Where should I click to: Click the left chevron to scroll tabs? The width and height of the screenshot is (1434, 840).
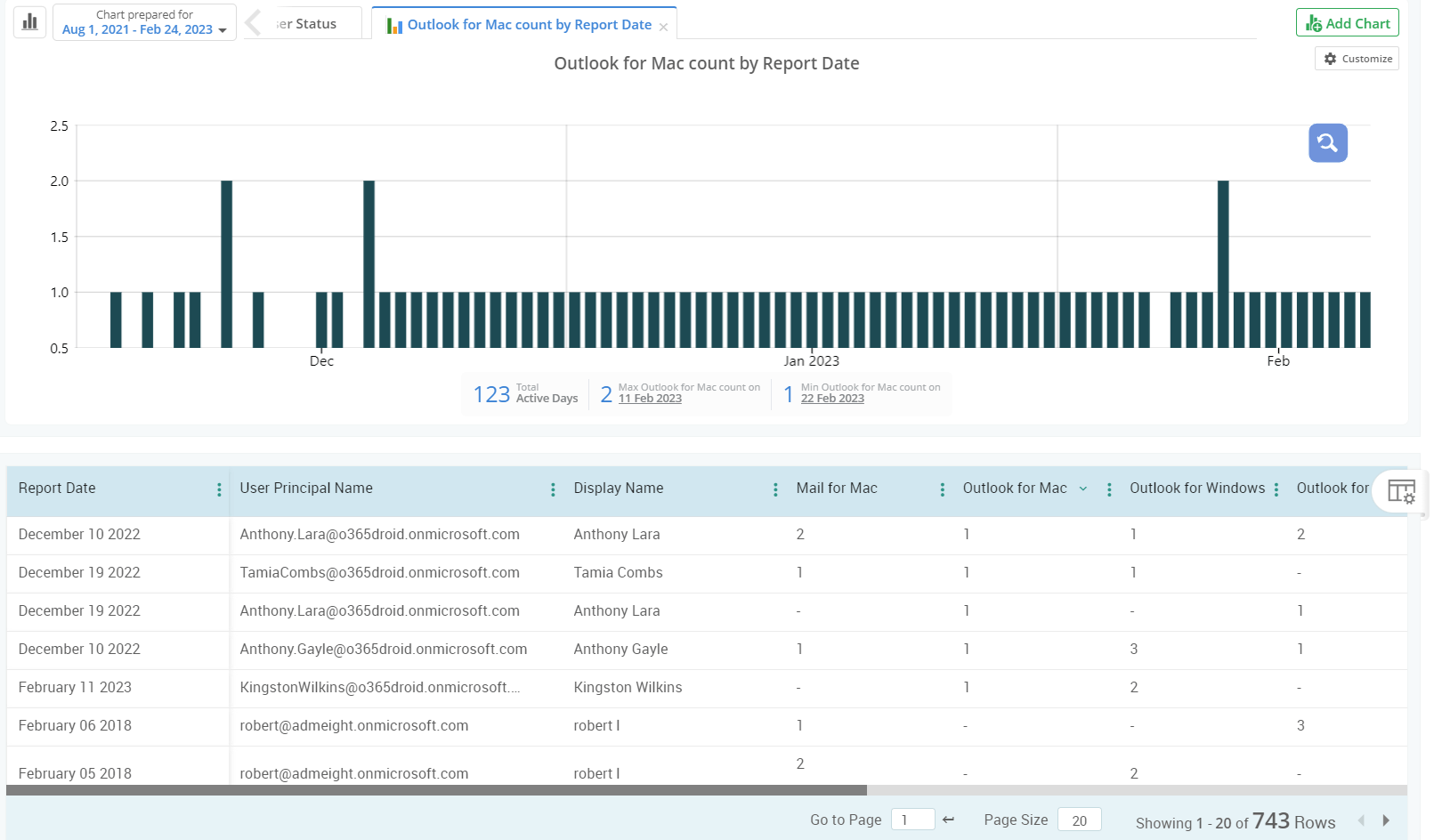pyautogui.click(x=253, y=22)
